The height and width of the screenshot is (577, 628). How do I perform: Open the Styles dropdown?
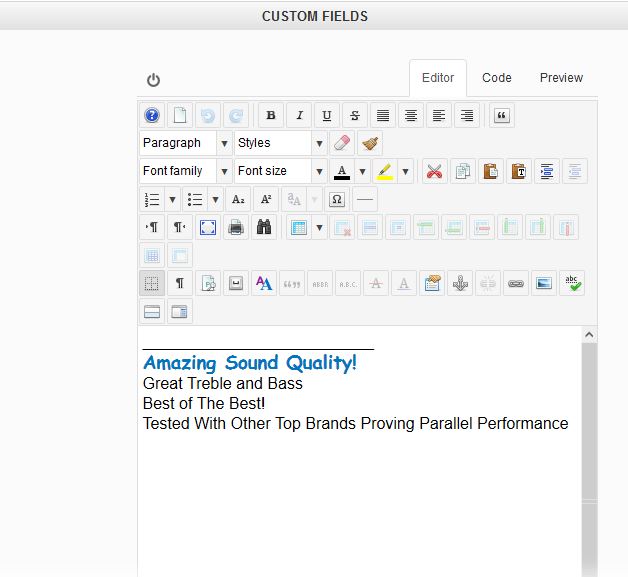(x=281, y=143)
